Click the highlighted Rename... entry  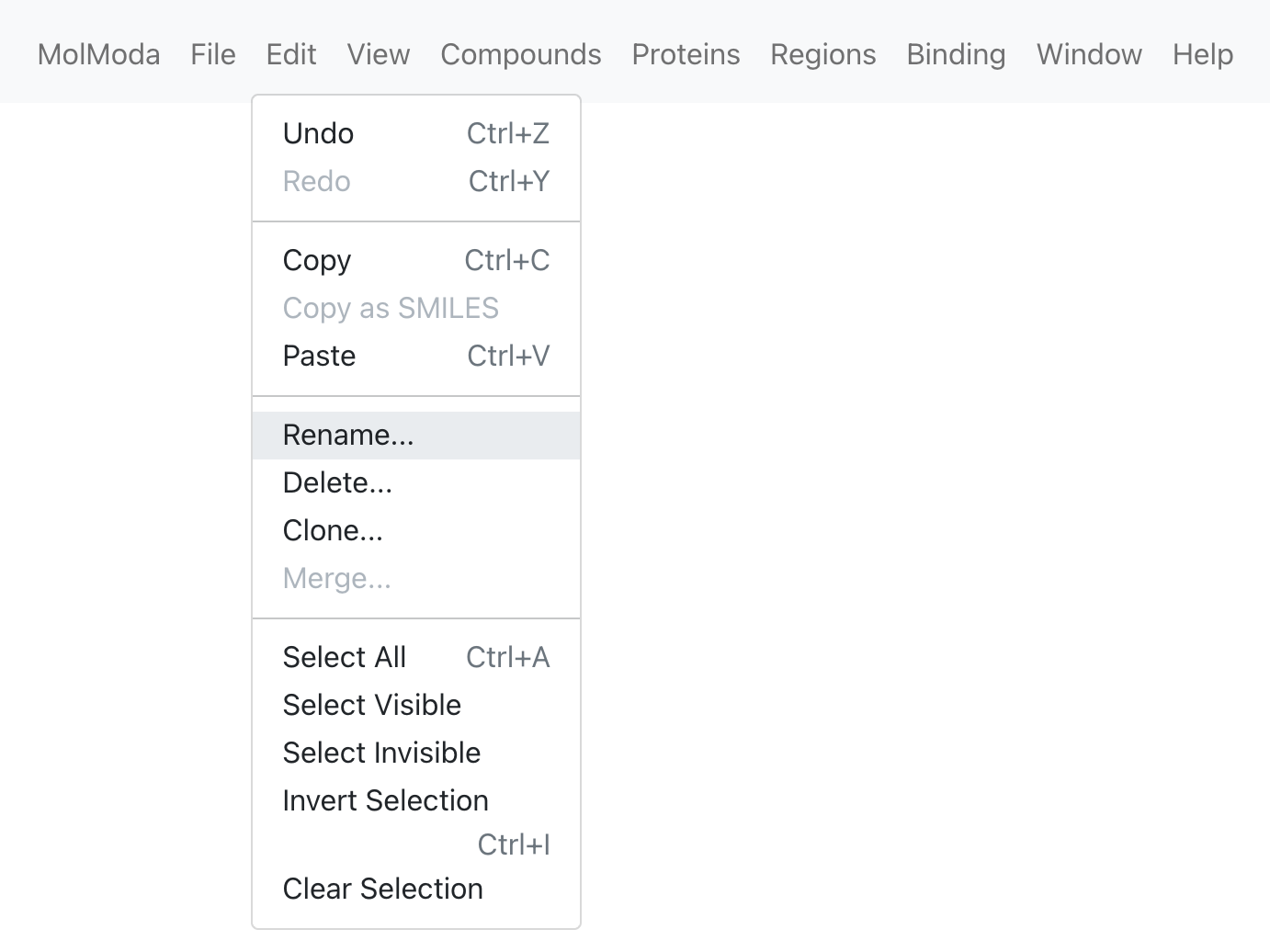click(x=416, y=435)
